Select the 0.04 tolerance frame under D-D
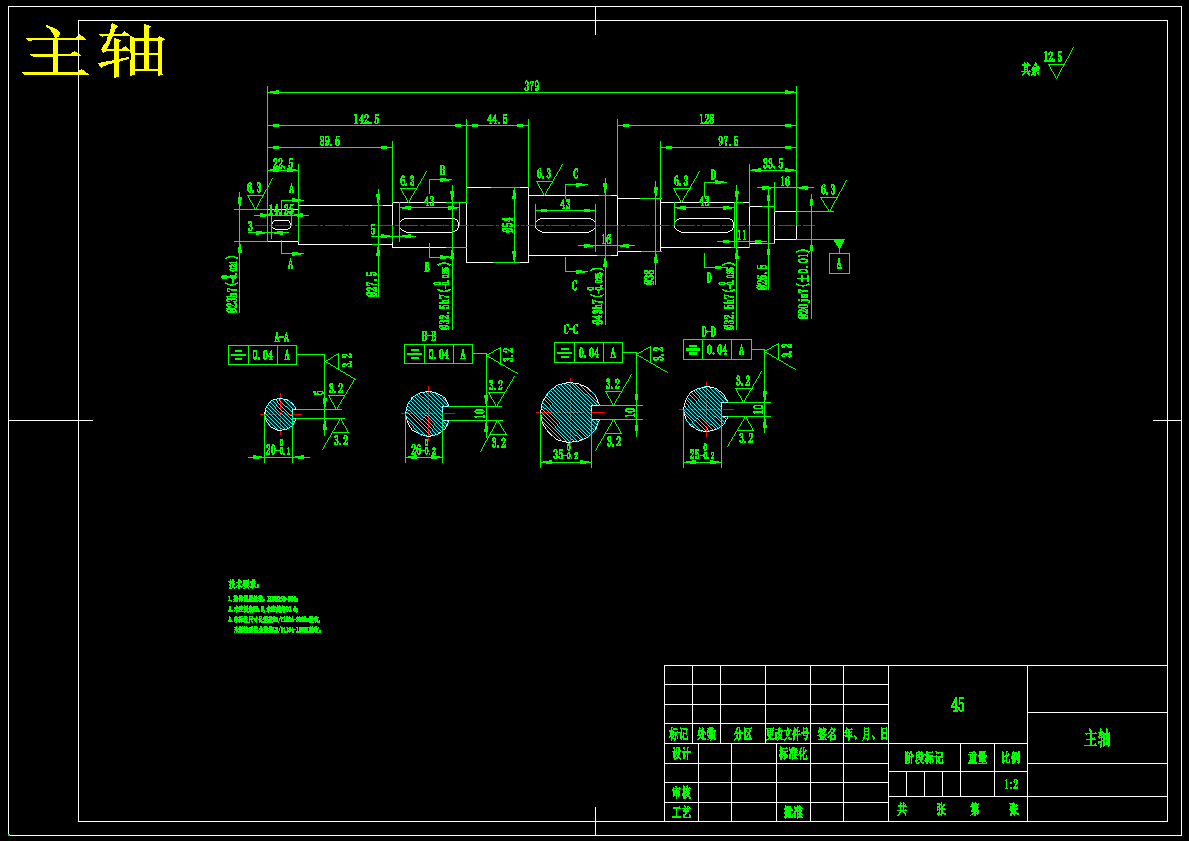 (717, 350)
